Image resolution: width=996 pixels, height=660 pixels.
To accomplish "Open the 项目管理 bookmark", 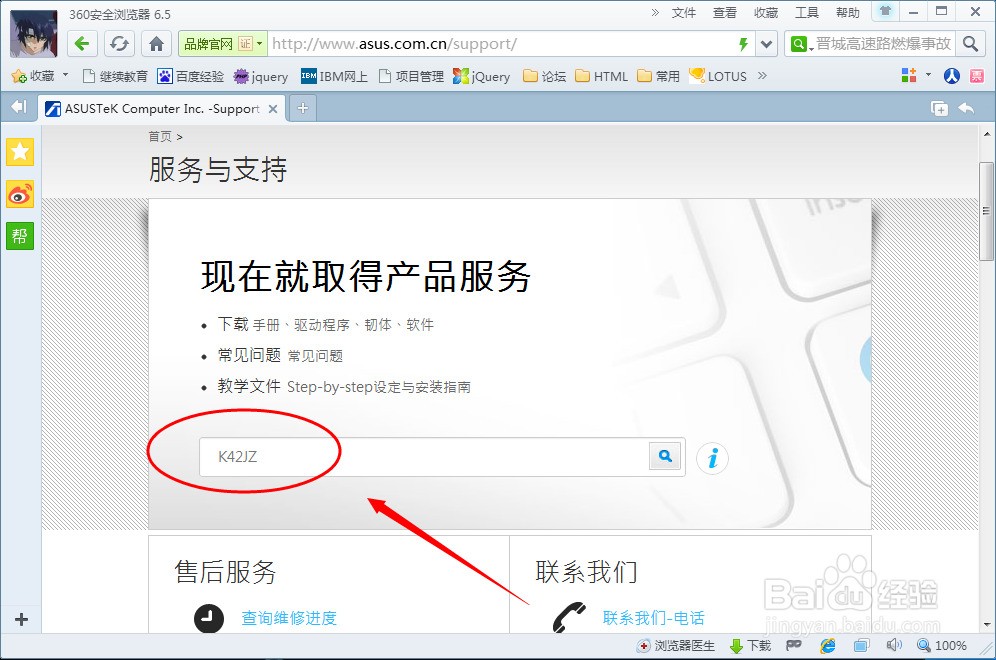I will tap(412, 76).
